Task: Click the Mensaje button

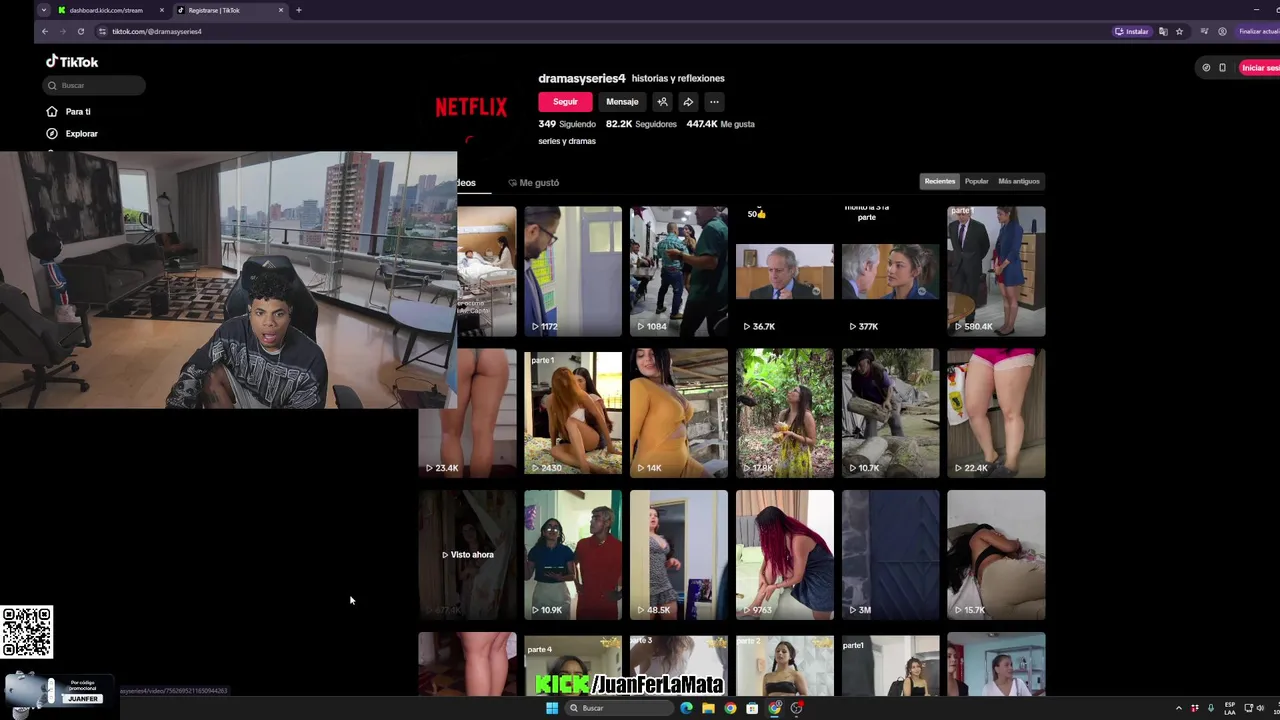Action: coord(622,102)
